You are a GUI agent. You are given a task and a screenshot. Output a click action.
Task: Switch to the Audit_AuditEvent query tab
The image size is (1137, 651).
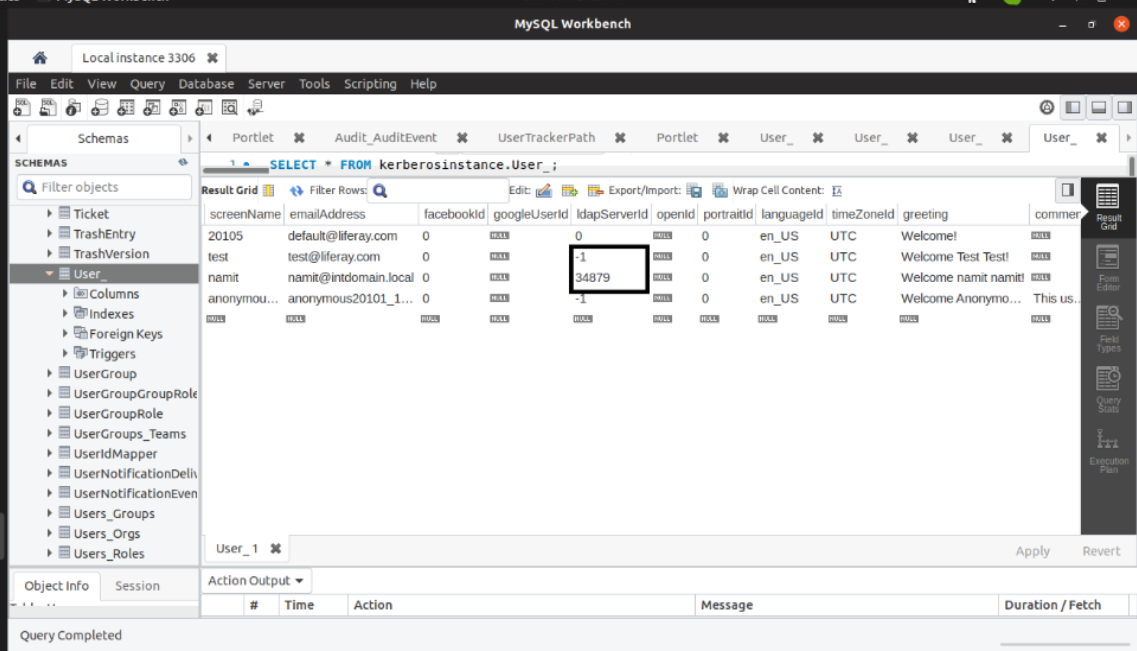click(386, 138)
